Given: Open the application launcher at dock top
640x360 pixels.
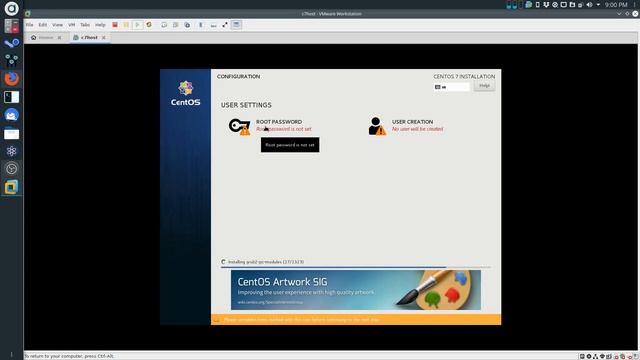Looking at the screenshot, I should [x=11, y=8].
